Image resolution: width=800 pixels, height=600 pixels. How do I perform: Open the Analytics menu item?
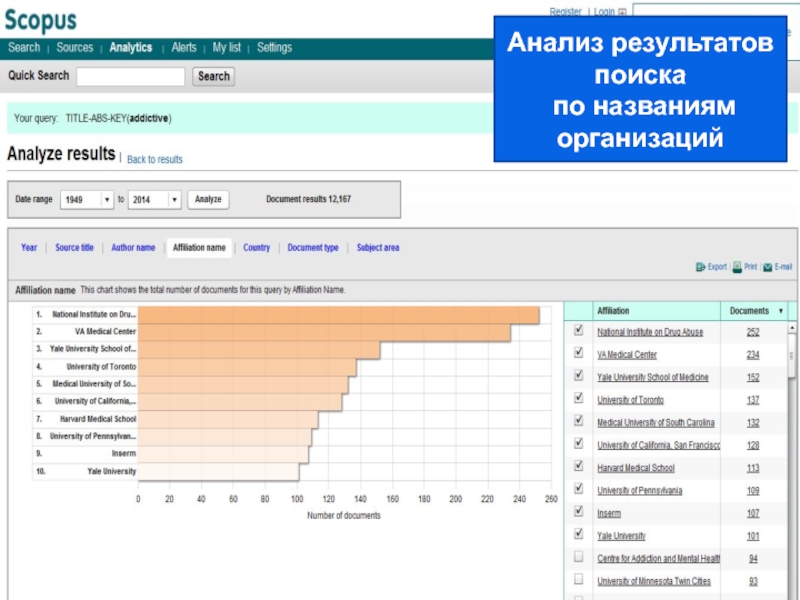point(131,48)
